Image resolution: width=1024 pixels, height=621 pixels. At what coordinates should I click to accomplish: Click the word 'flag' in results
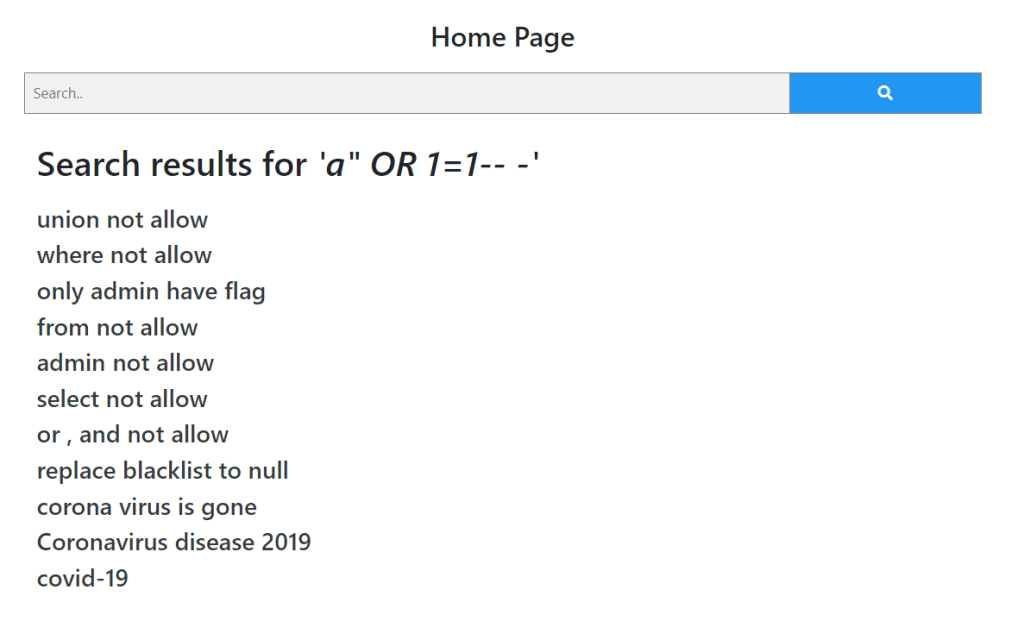coord(244,292)
